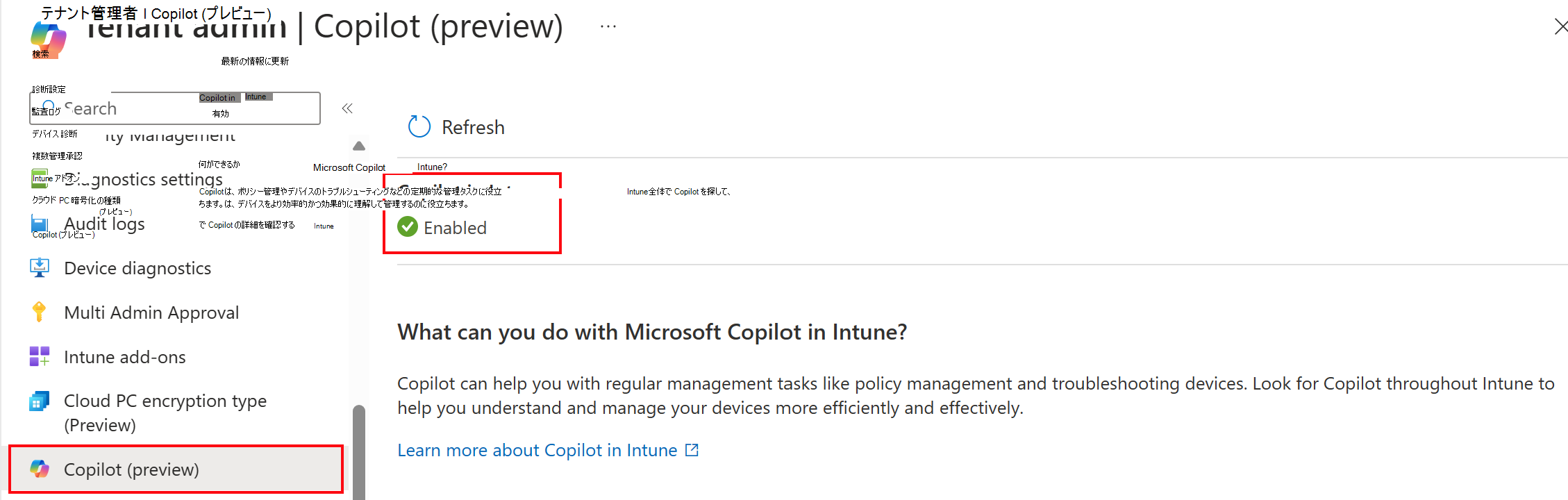1568x500 pixels.
Task: Click the Refresh button
Action: pos(457,127)
